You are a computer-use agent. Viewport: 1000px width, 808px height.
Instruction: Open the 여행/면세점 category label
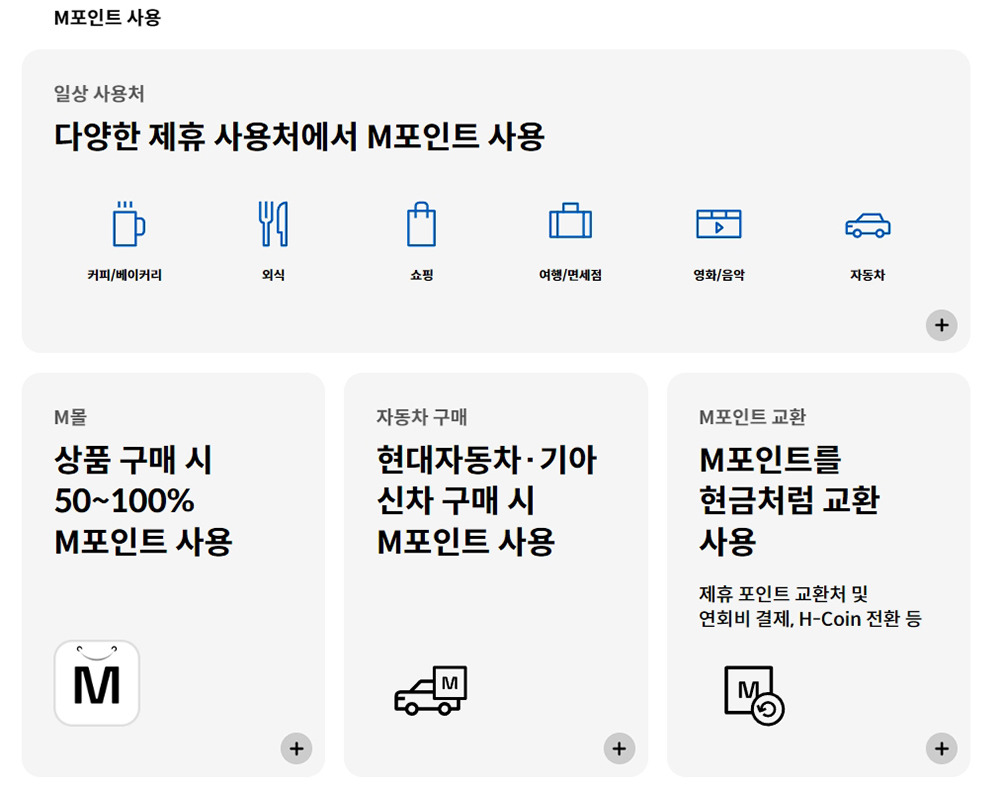tap(570, 275)
